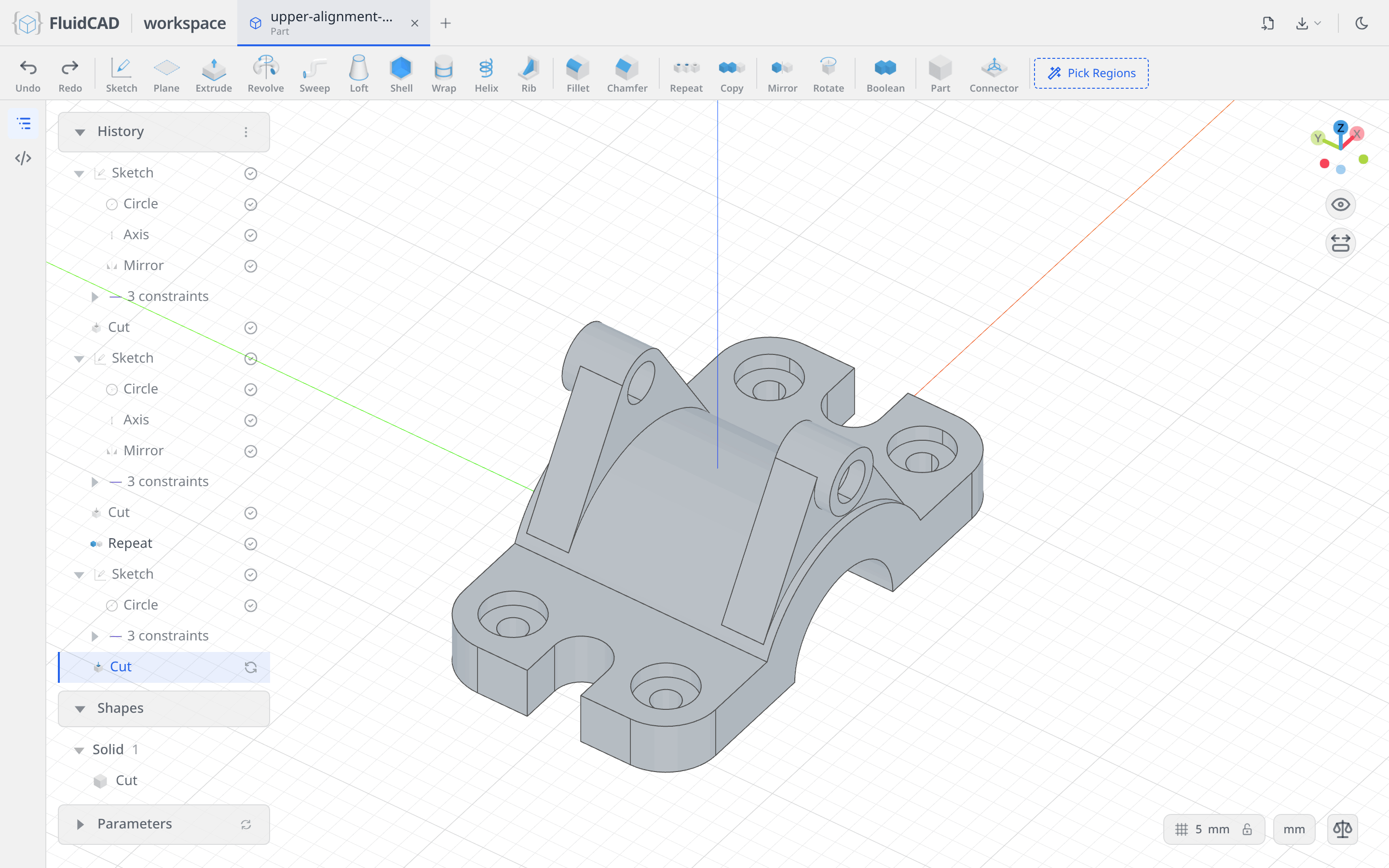Apply the Fillet tool

(x=578, y=74)
